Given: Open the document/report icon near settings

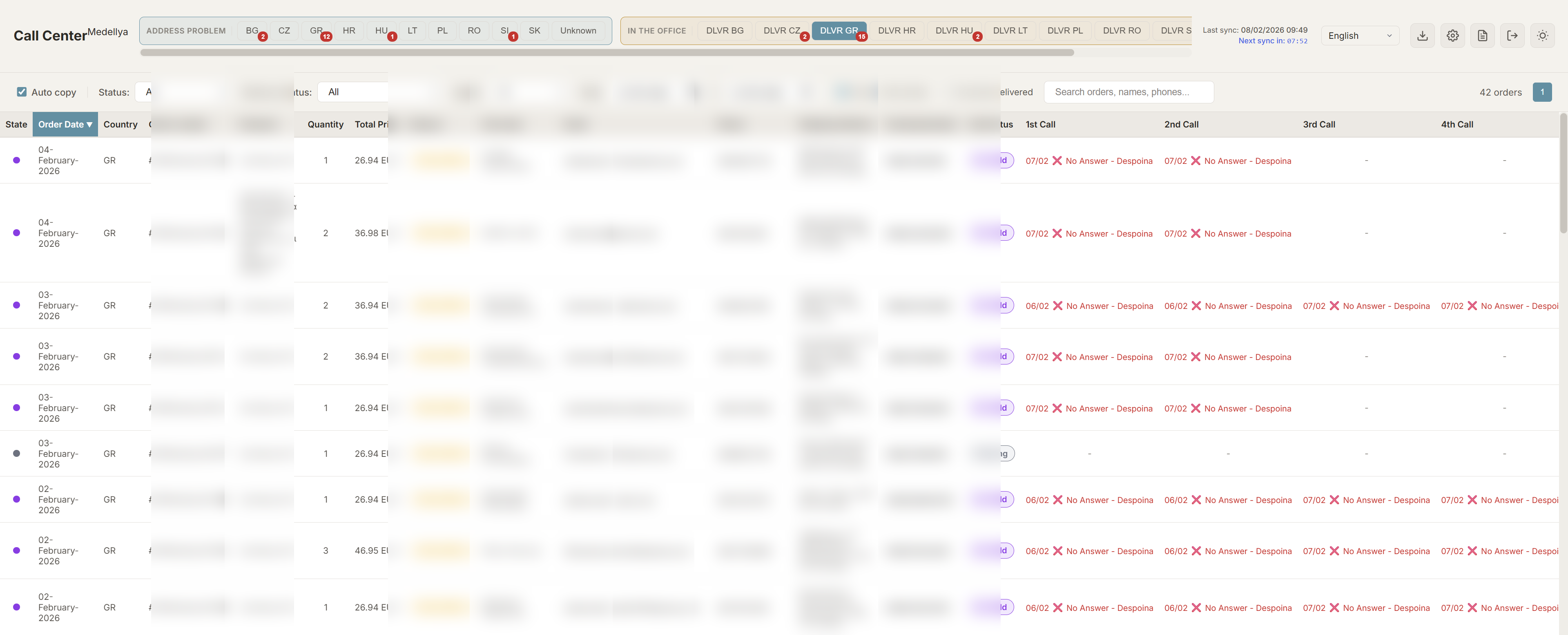Looking at the screenshot, I should (1483, 35).
